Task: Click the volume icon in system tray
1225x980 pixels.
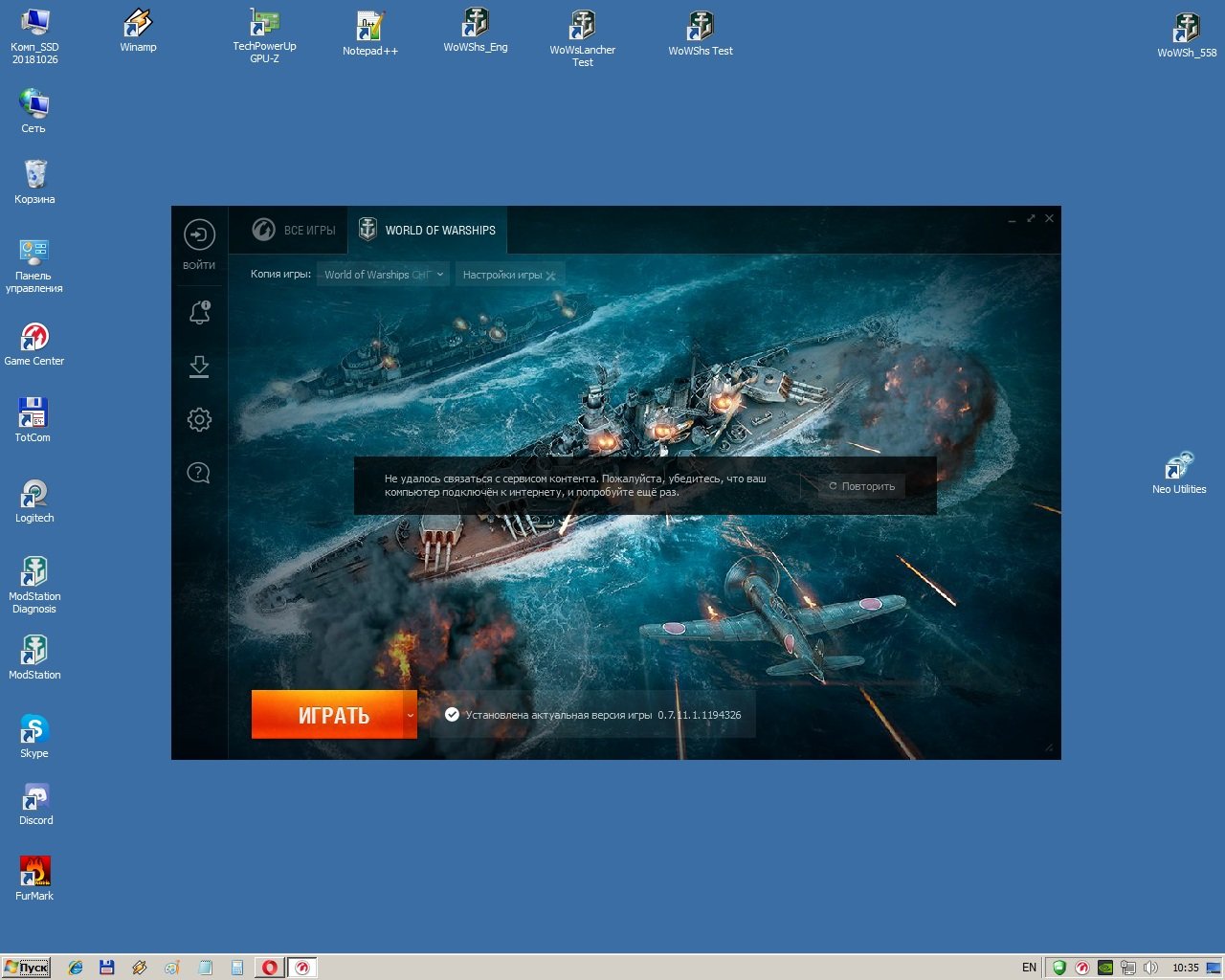Action: tap(1150, 968)
